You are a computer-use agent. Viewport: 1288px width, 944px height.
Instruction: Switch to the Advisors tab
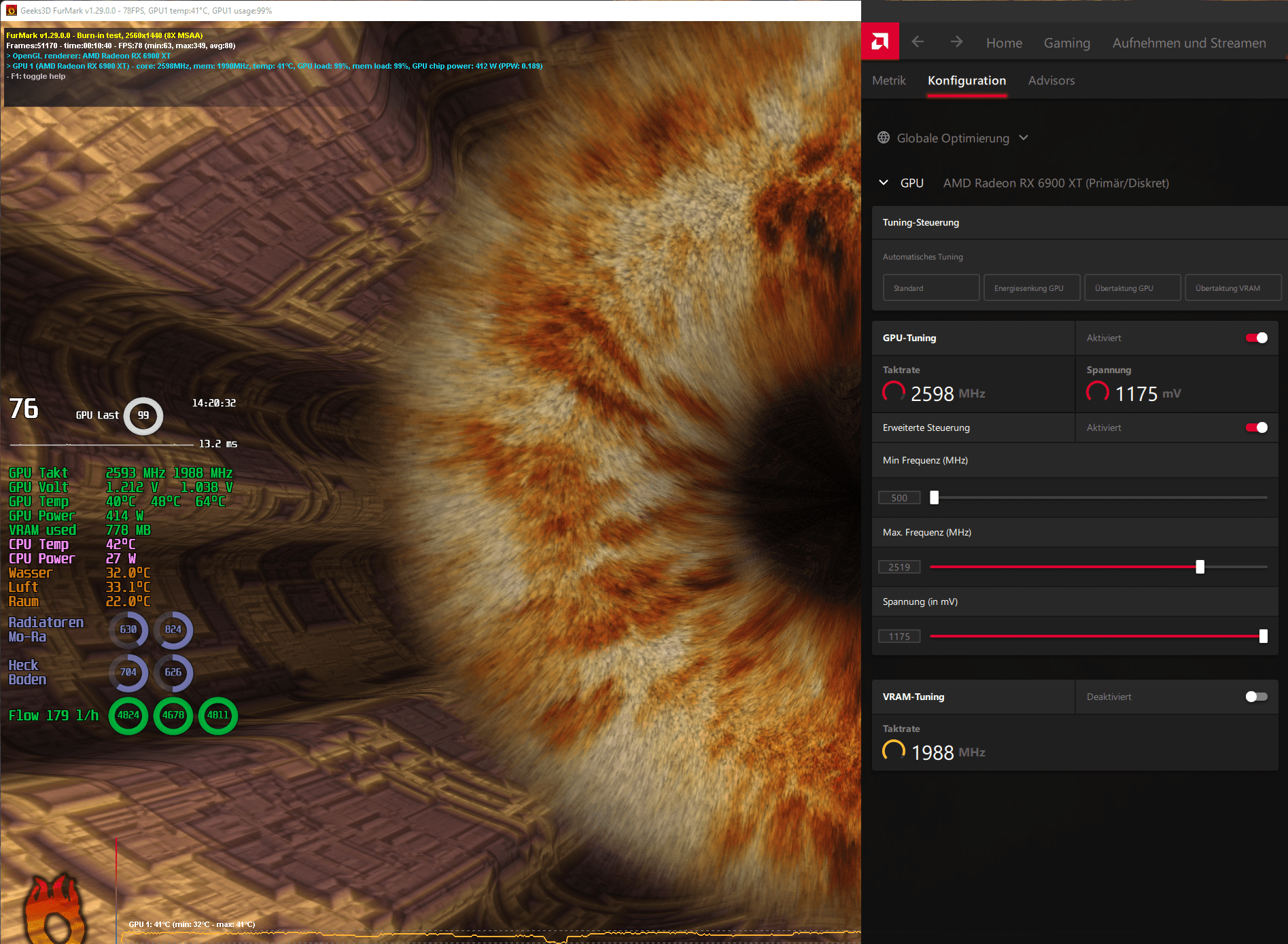pos(1051,80)
